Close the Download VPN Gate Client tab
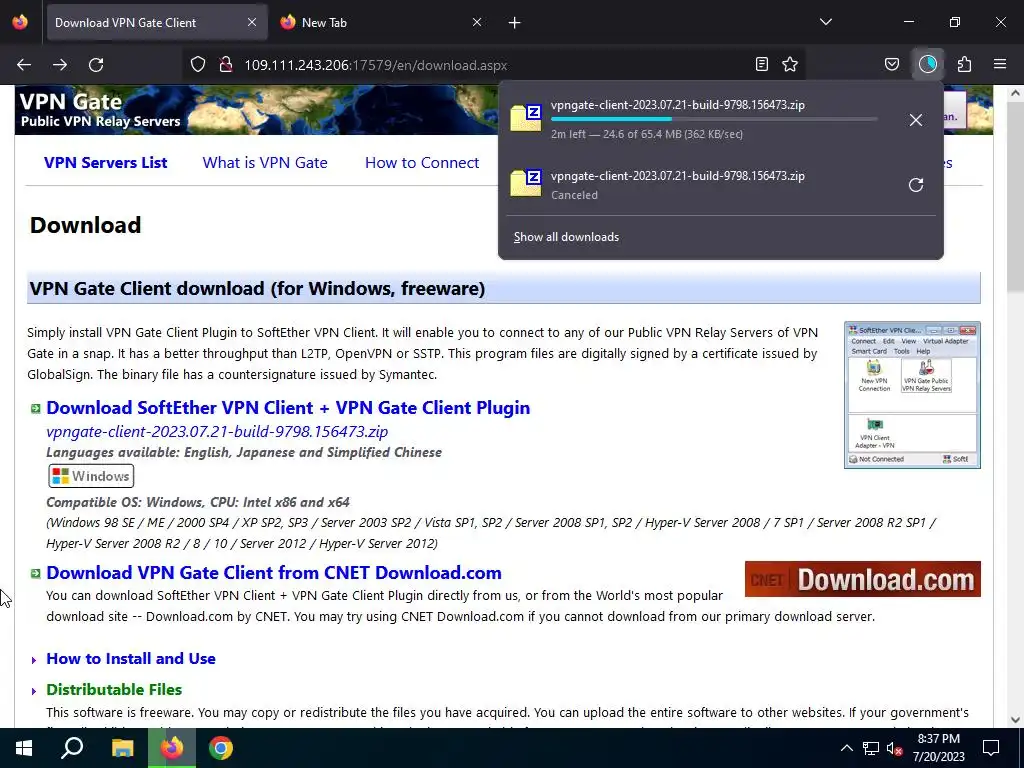Viewport: 1024px width, 768px height. [252, 22]
